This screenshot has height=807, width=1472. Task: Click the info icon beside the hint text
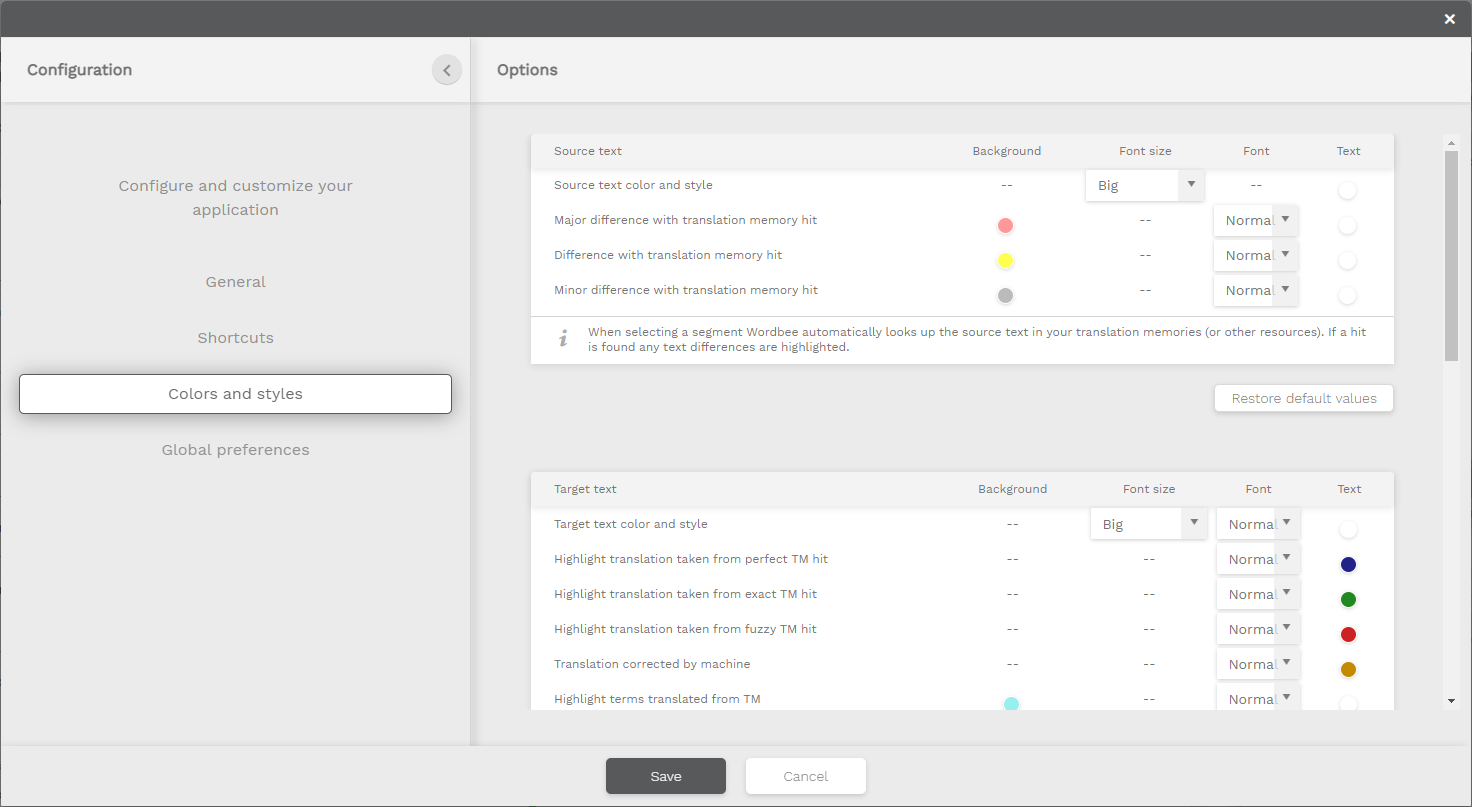coord(563,339)
